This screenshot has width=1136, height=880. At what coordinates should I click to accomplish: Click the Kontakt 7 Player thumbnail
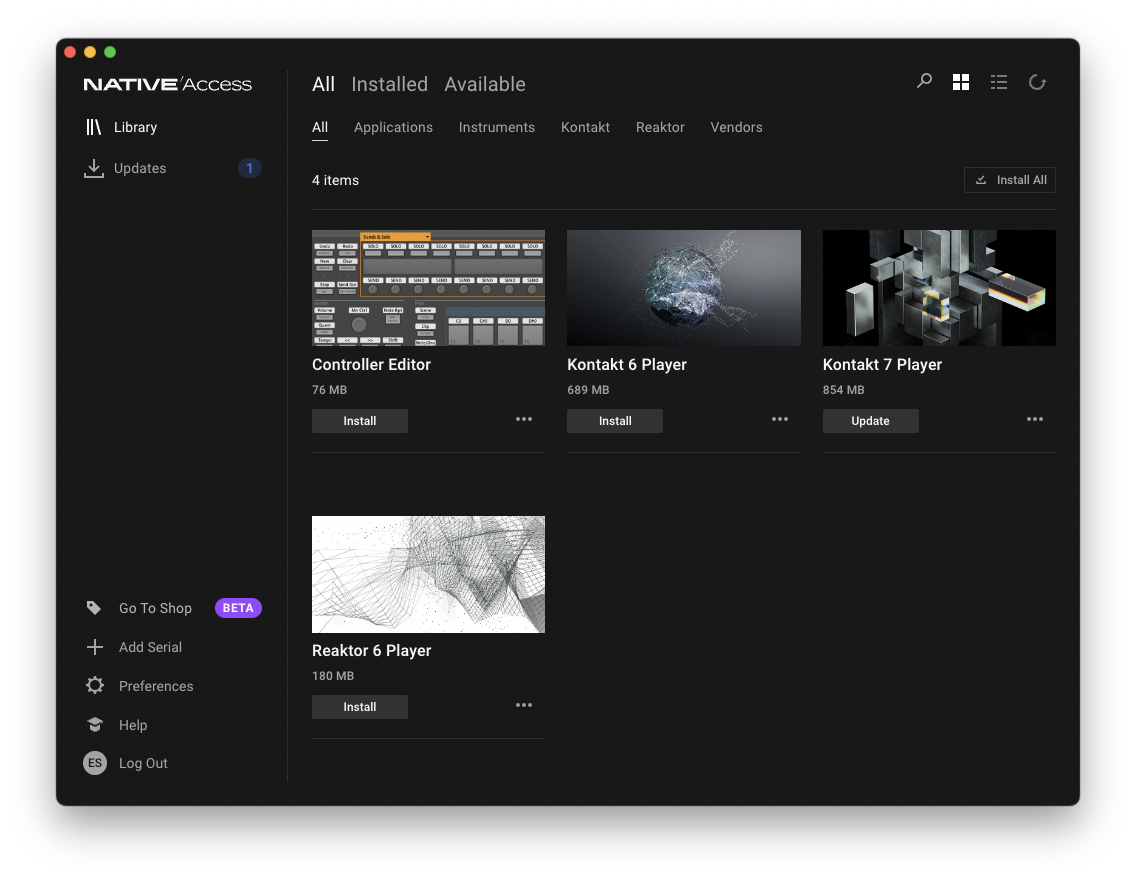(939, 288)
